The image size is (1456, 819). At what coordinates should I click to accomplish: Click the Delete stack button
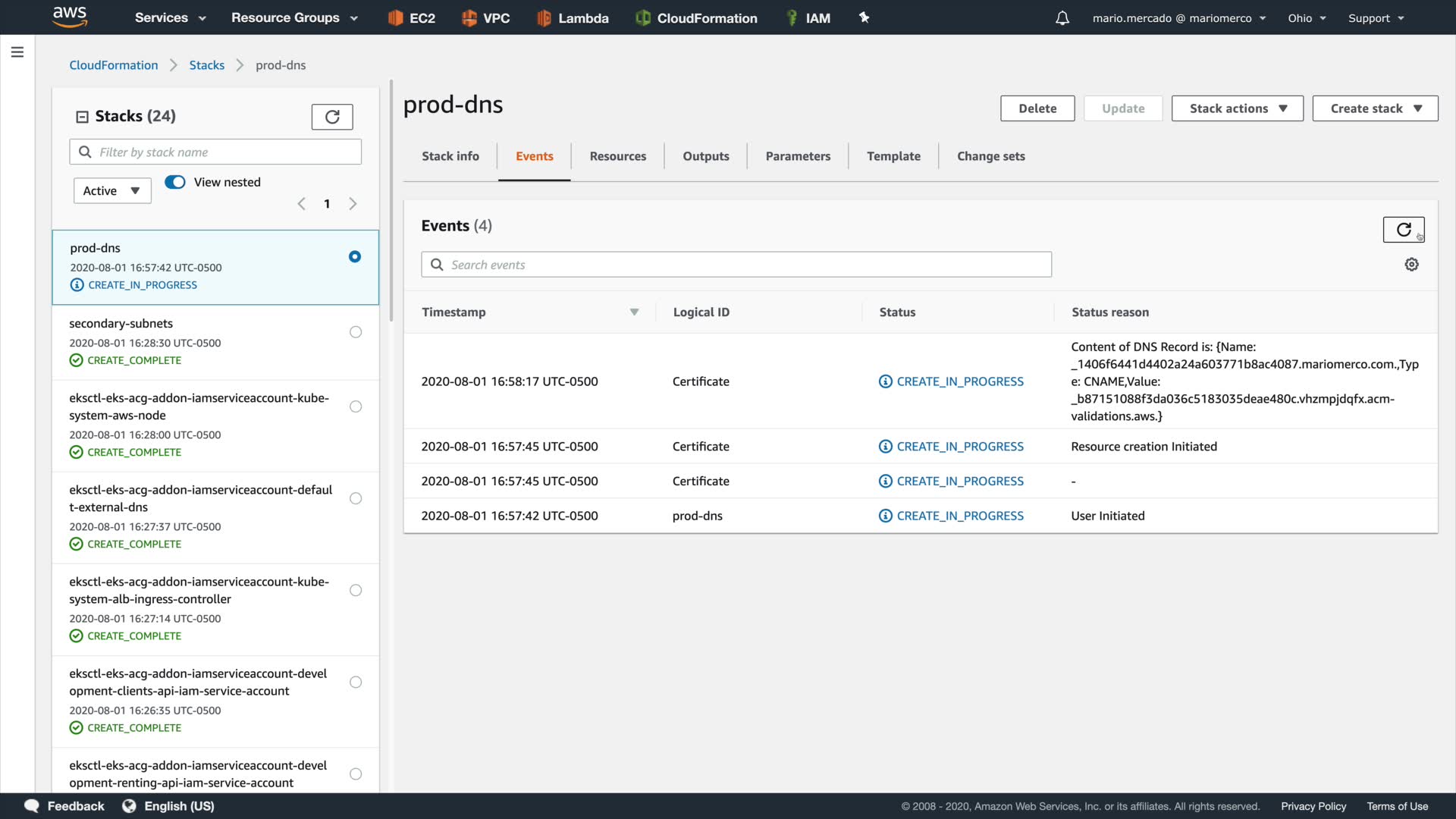point(1037,108)
